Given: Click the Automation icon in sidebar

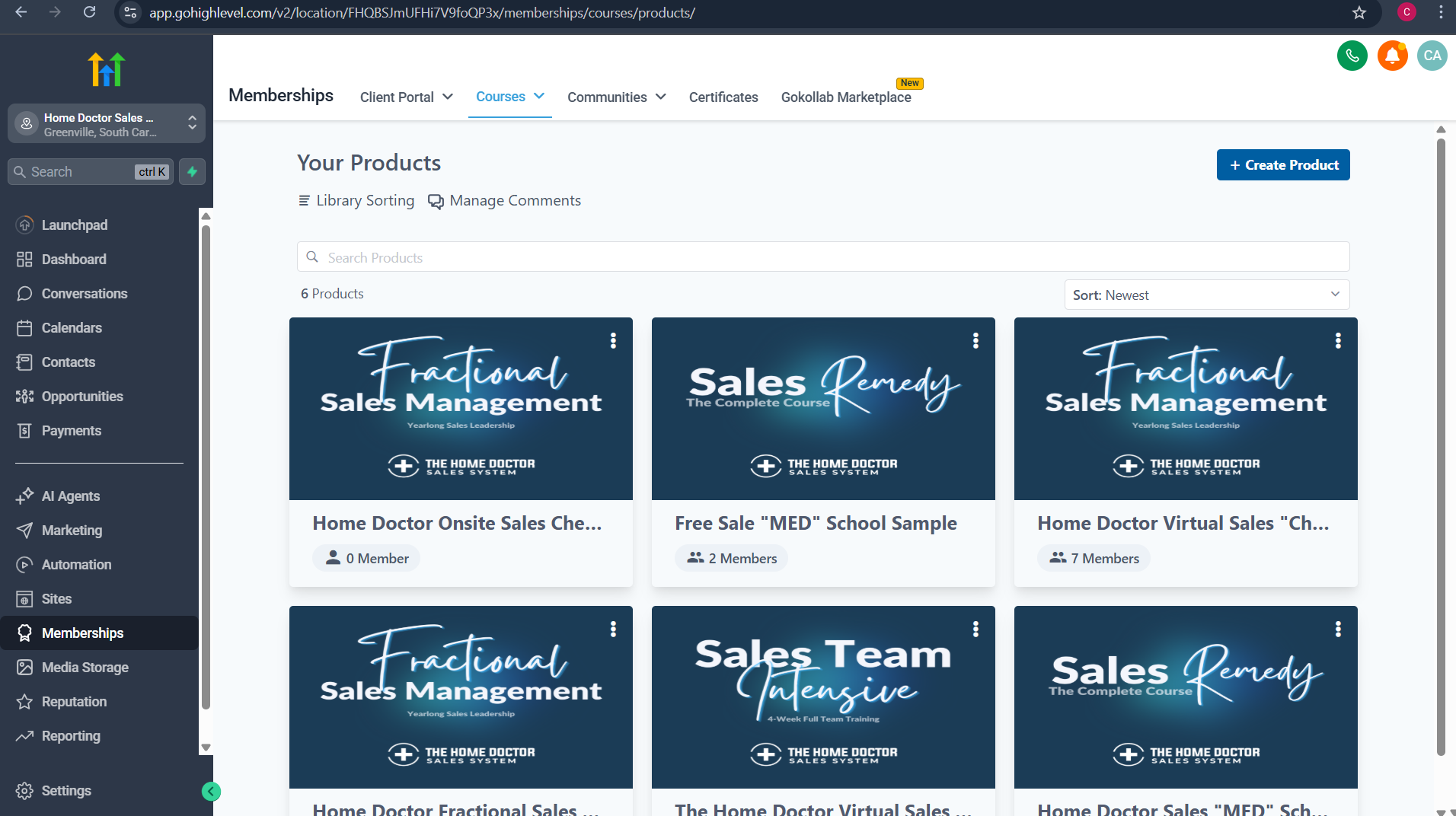Looking at the screenshot, I should pyautogui.click(x=25, y=565).
